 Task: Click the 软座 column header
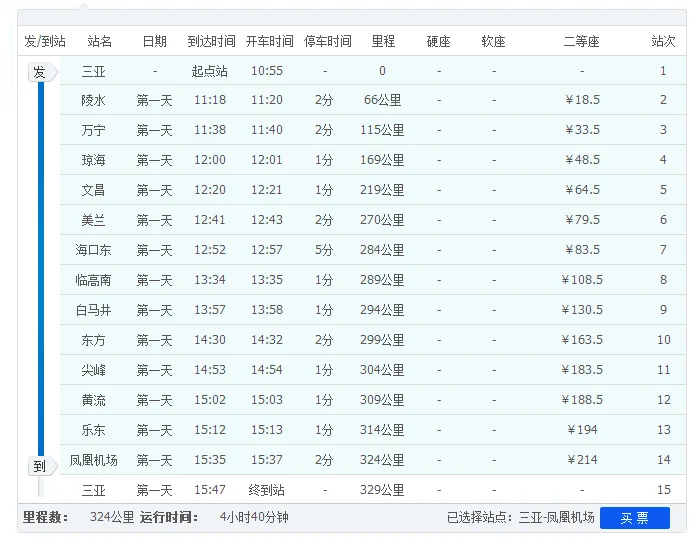pos(494,41)
